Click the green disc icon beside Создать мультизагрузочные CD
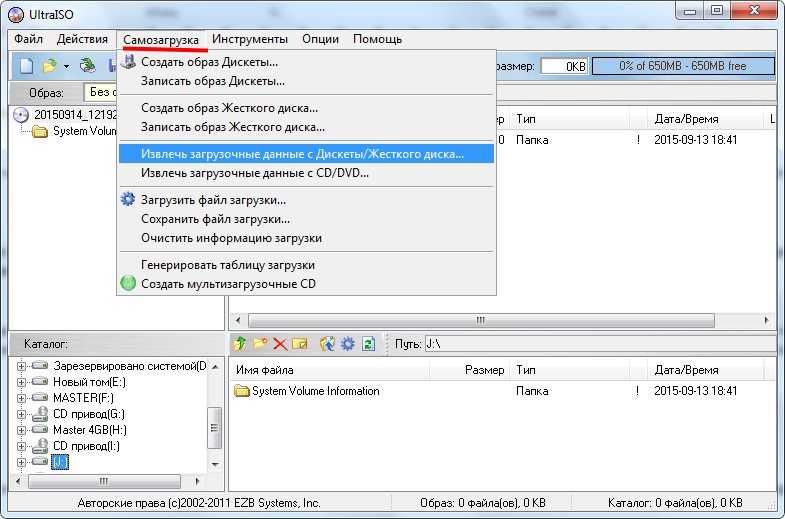Viewport: 785px width, 519px height. coord(128,283)
